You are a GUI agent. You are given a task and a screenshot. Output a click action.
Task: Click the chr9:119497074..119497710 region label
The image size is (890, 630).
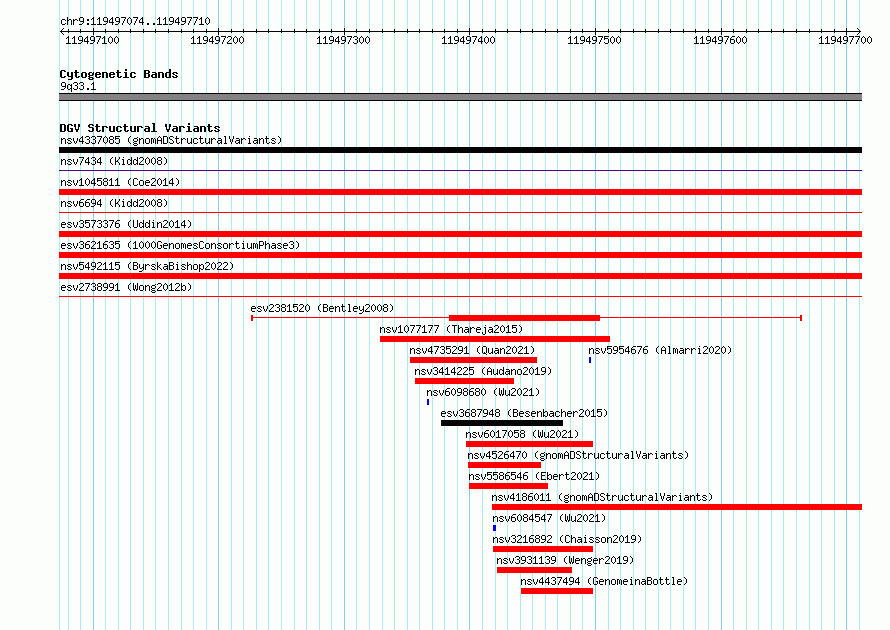(x=135, y=21)
